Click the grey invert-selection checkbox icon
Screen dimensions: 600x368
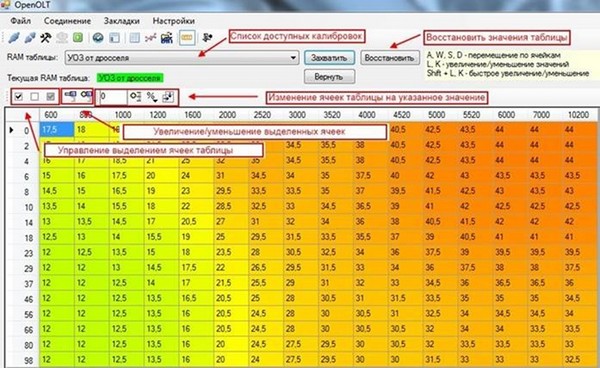(51, 97)
